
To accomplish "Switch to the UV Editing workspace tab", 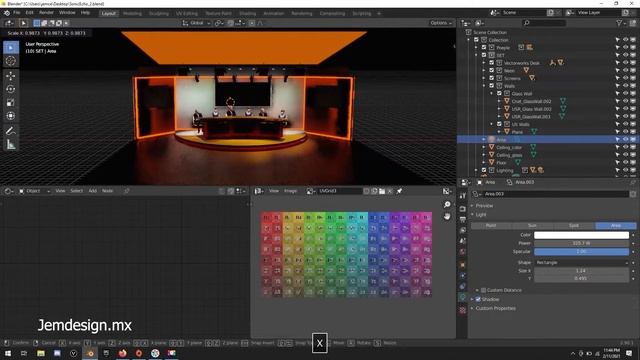I will [x=187, y=13].
